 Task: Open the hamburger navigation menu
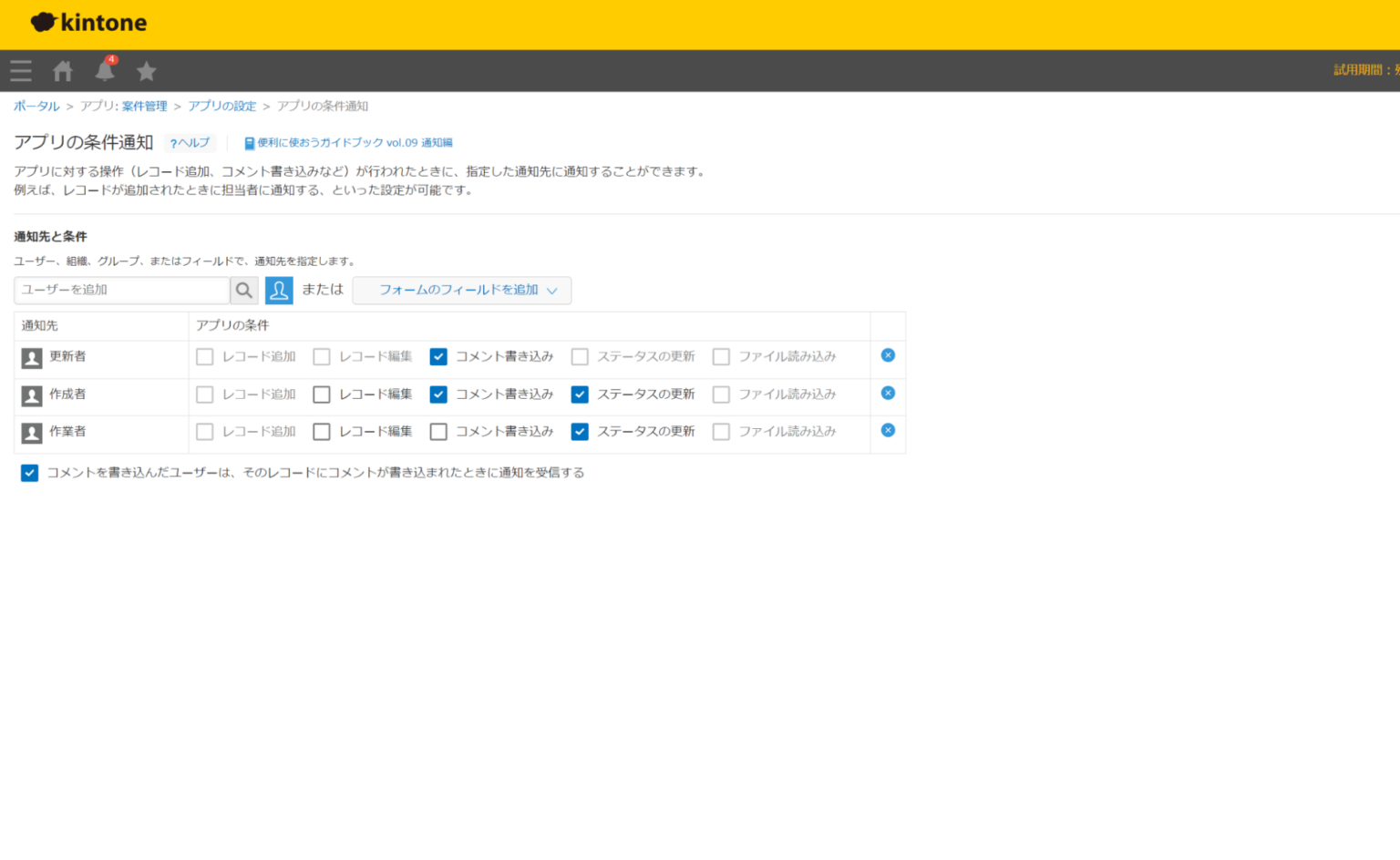click(x=20, y=69)
